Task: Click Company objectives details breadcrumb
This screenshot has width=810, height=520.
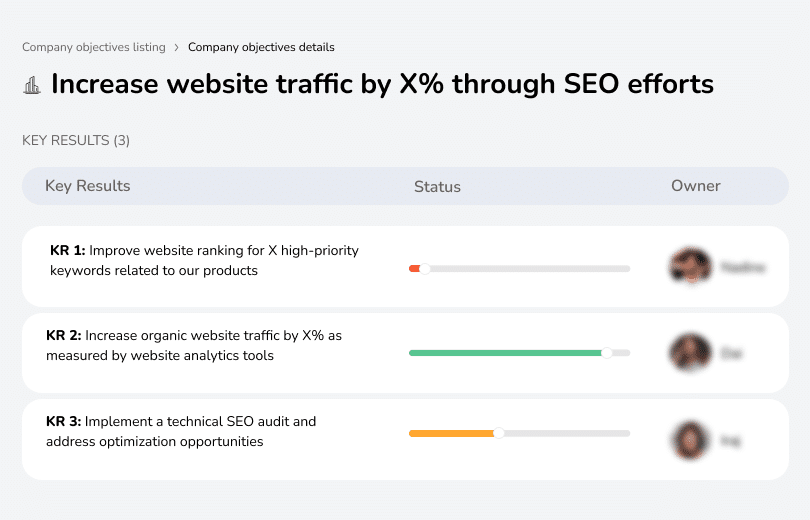Action: point(261,47)
